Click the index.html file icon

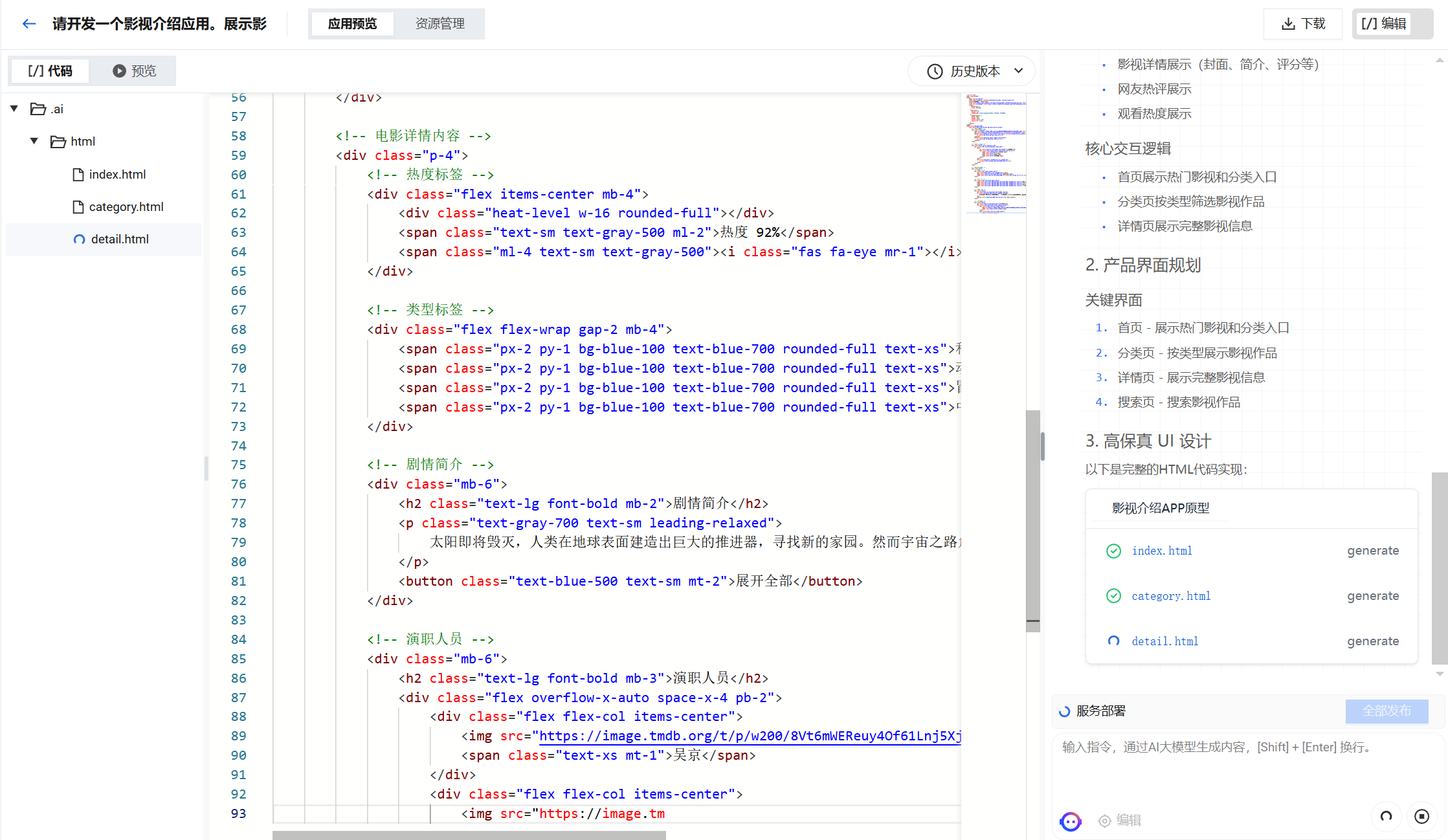pos(78,174)
